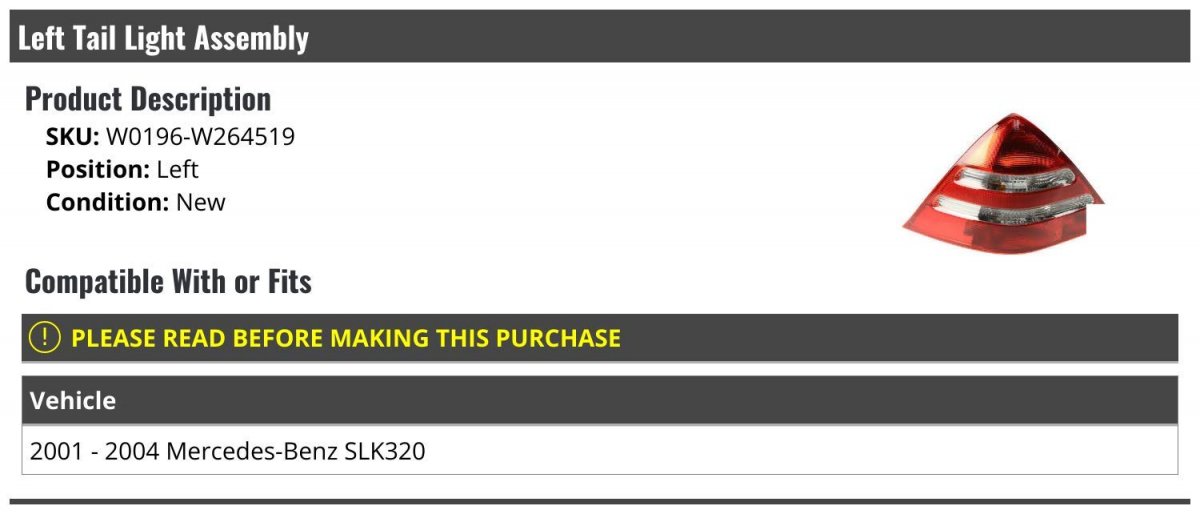Screen dimensions: 1200x514
Task: Click the yellow warning exclamation icon
Action: (x=45, y=338)
